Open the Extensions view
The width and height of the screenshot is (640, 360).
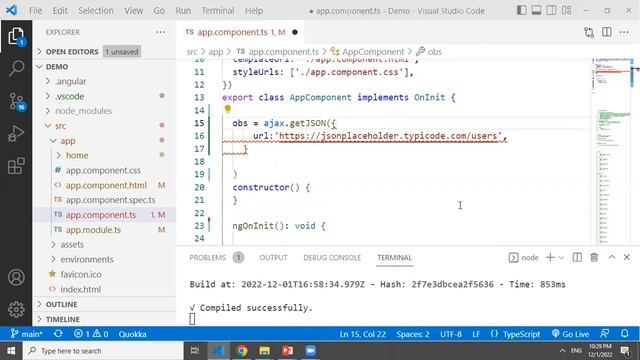(16, 166)
